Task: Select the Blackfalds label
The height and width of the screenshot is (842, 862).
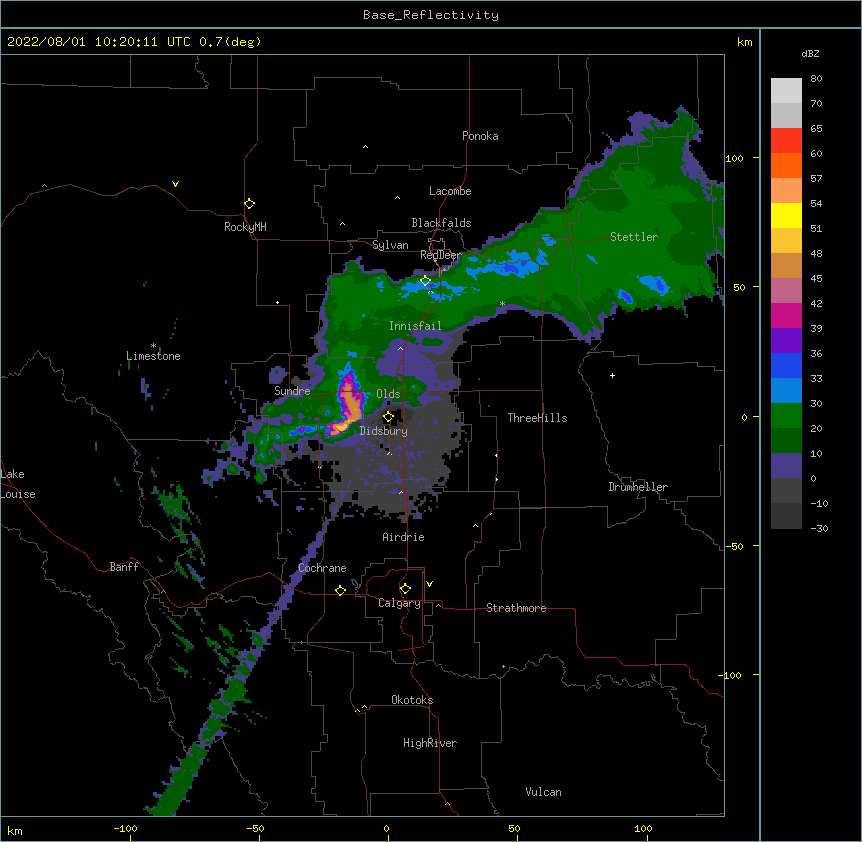Action: coord(441,223)
